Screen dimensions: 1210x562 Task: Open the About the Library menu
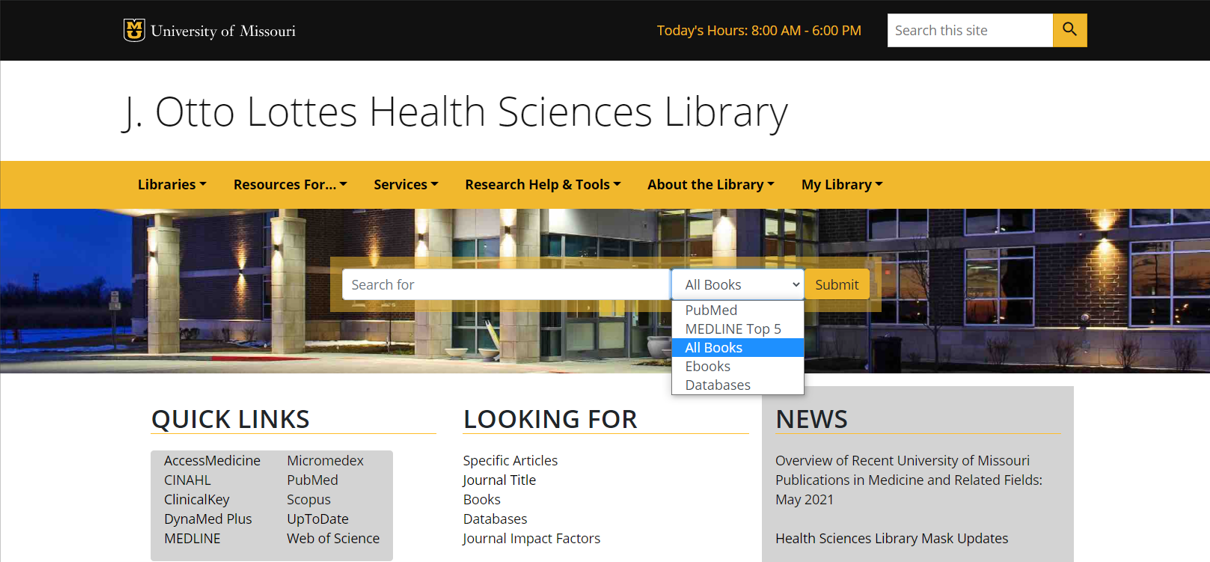pos(710,184)
